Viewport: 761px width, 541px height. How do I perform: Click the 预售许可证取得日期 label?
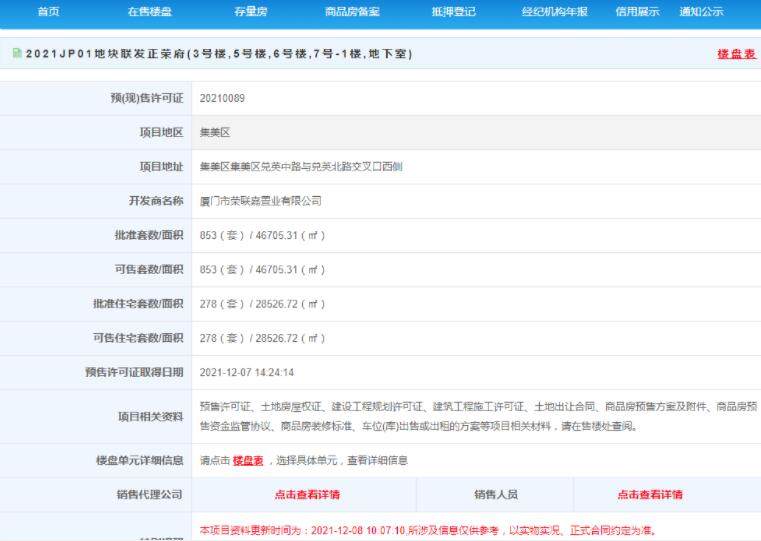pyautogui.click(x=134, y=372)
